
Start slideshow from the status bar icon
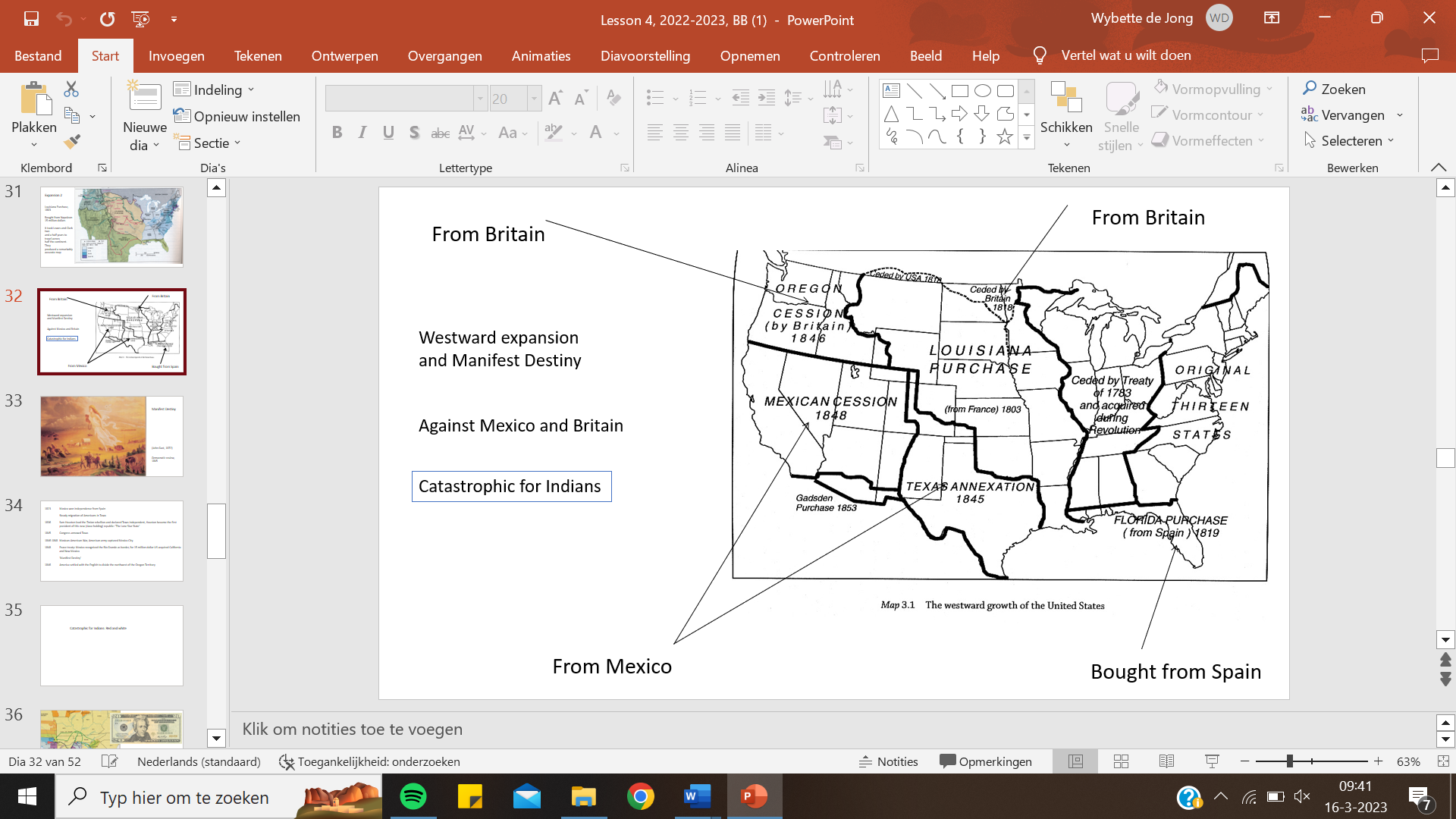click(1212, 761)
